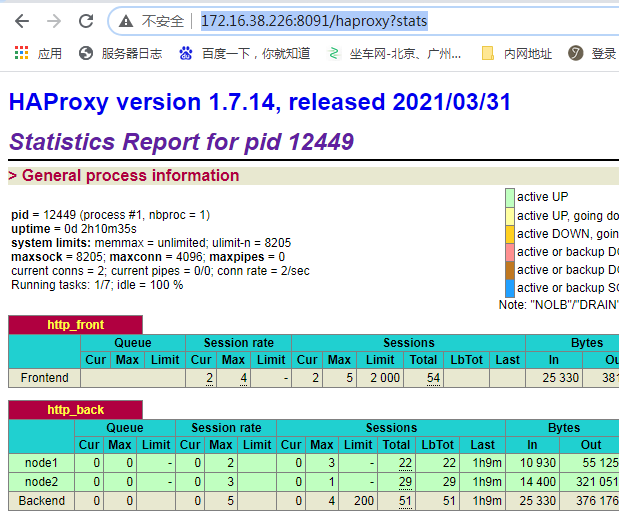619x511 pixels.
Task: Click the 坐车网 green favicon
Action: (x=334, y=53)
